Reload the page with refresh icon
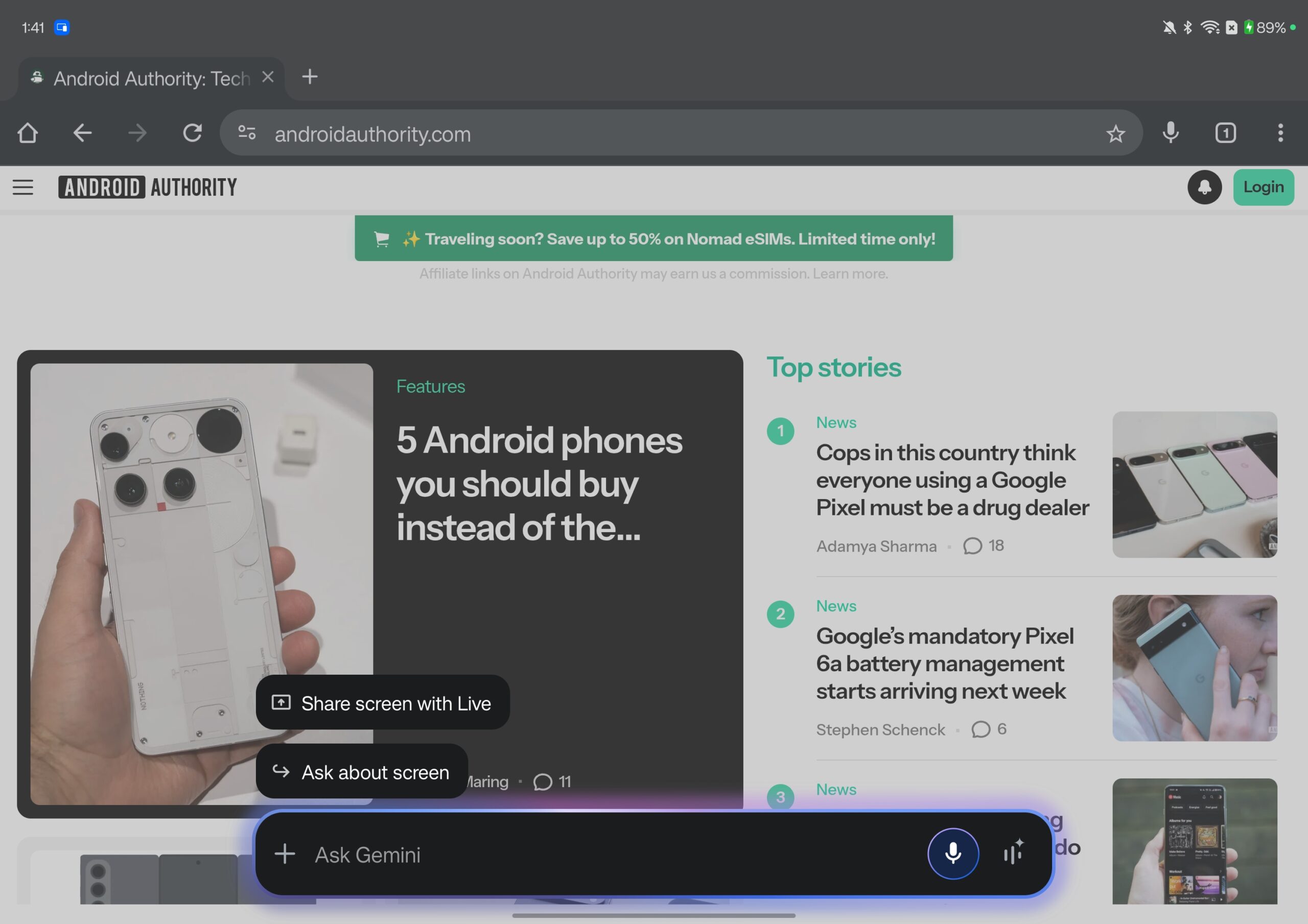1308x924 pixels. click(192, 133)
